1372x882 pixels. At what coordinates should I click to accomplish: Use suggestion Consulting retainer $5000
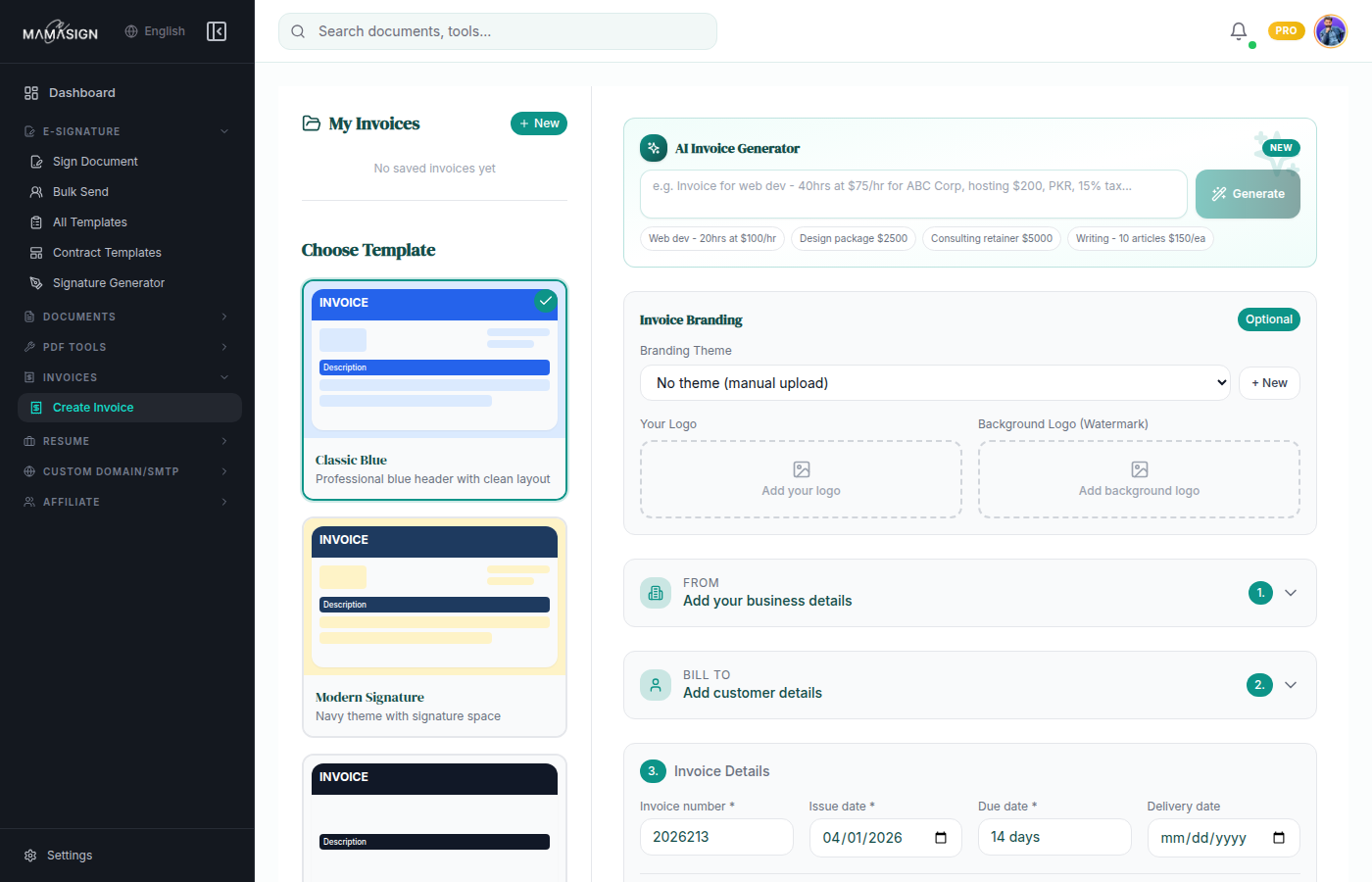click(992, 239)
